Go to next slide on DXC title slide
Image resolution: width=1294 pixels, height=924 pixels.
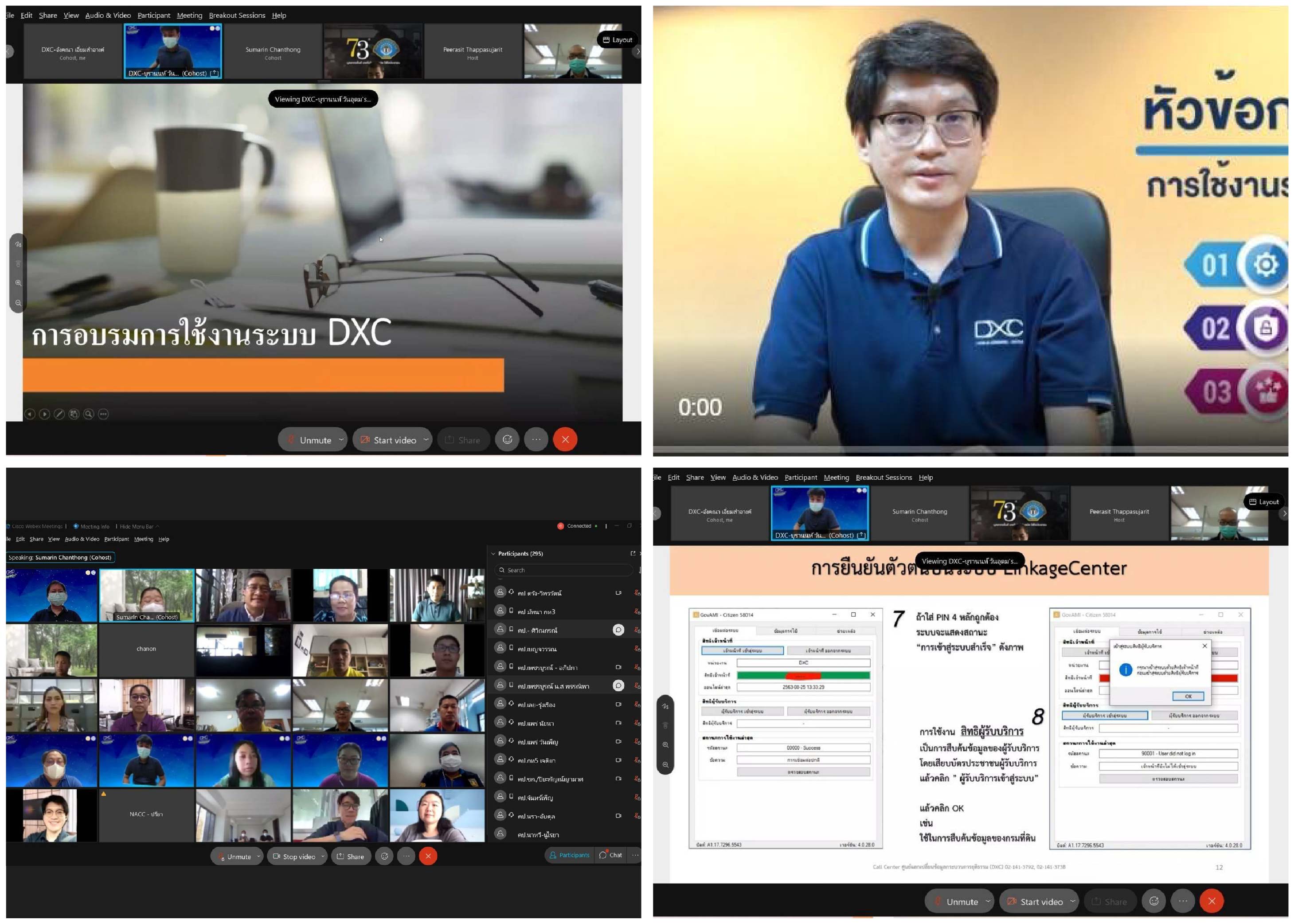(44, 414)
